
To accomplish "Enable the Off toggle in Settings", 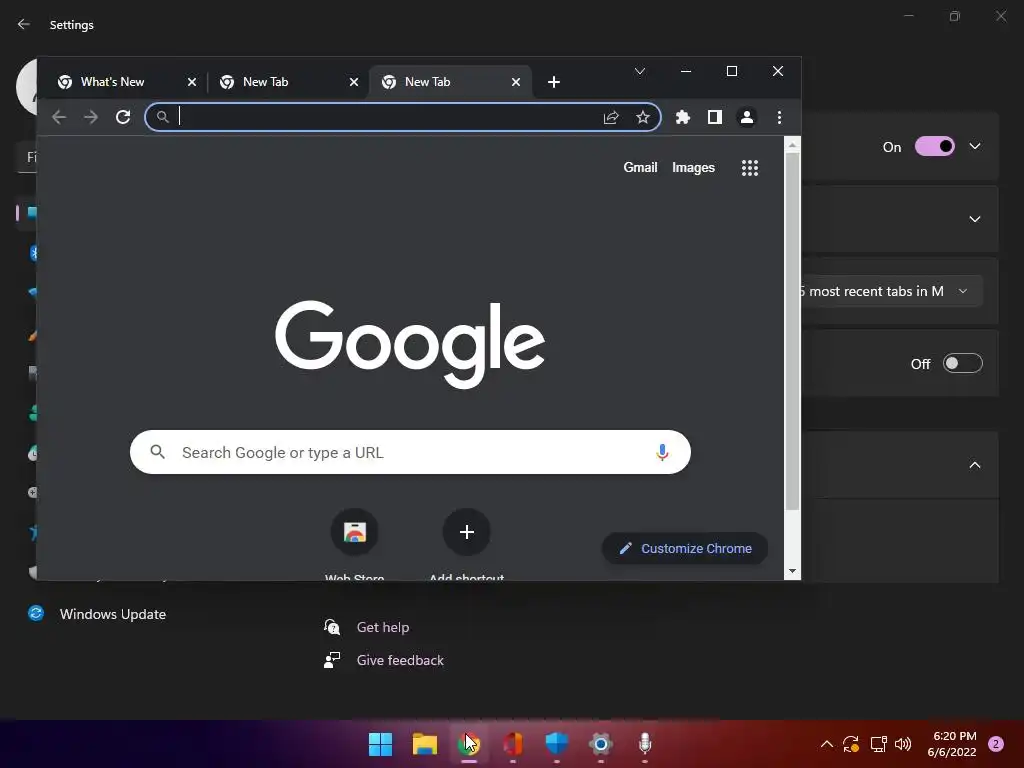I will coord(963,363).
